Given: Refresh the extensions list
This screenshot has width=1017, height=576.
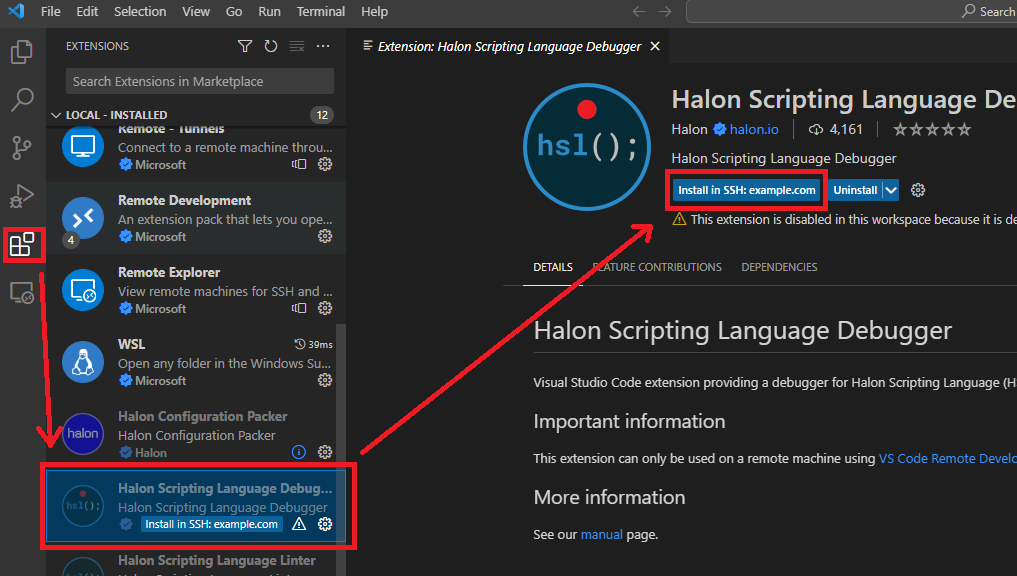Looking at the screenshot, I should coord(271,46).
